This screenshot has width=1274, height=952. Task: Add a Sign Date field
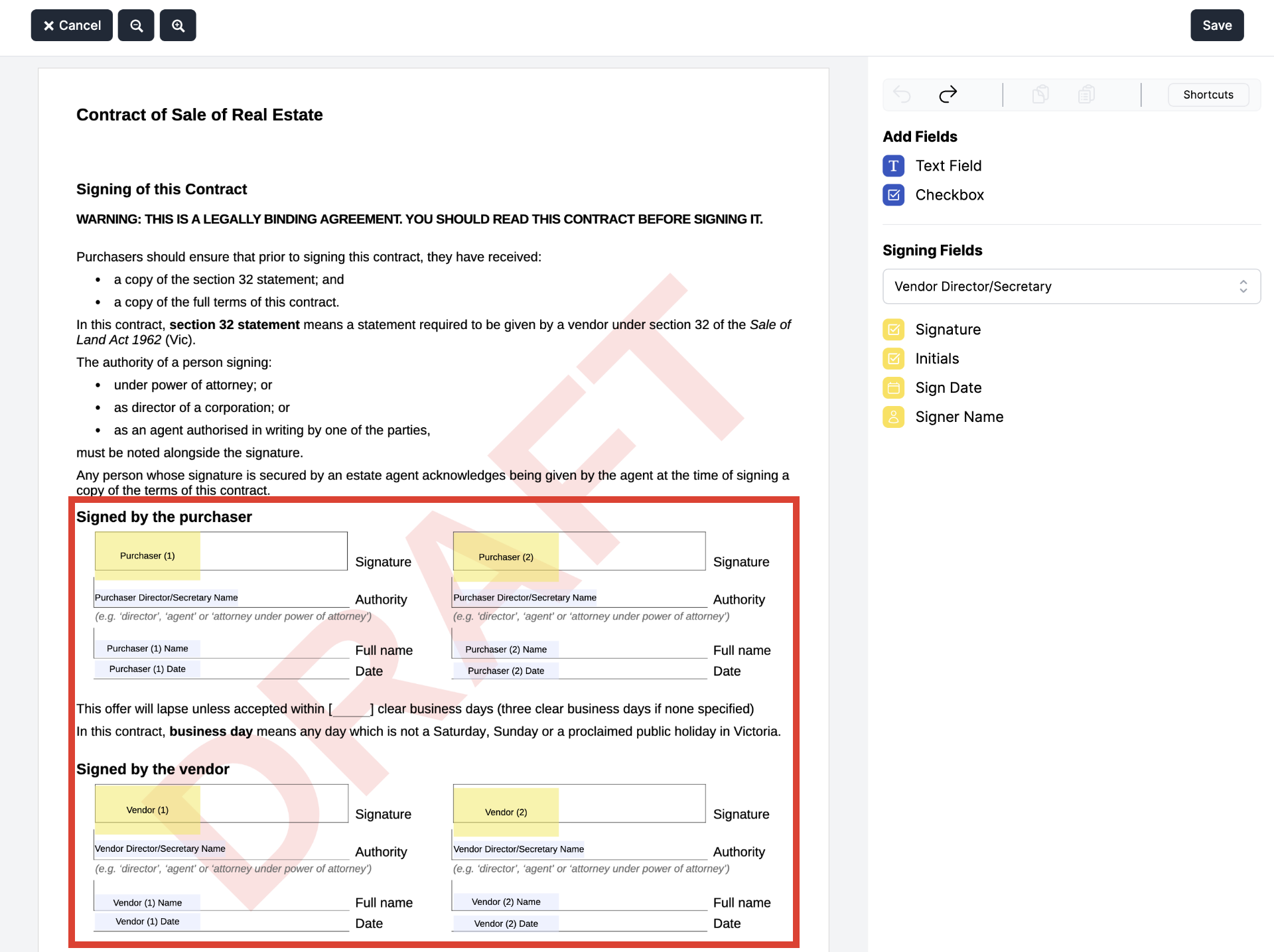[948, 388]
